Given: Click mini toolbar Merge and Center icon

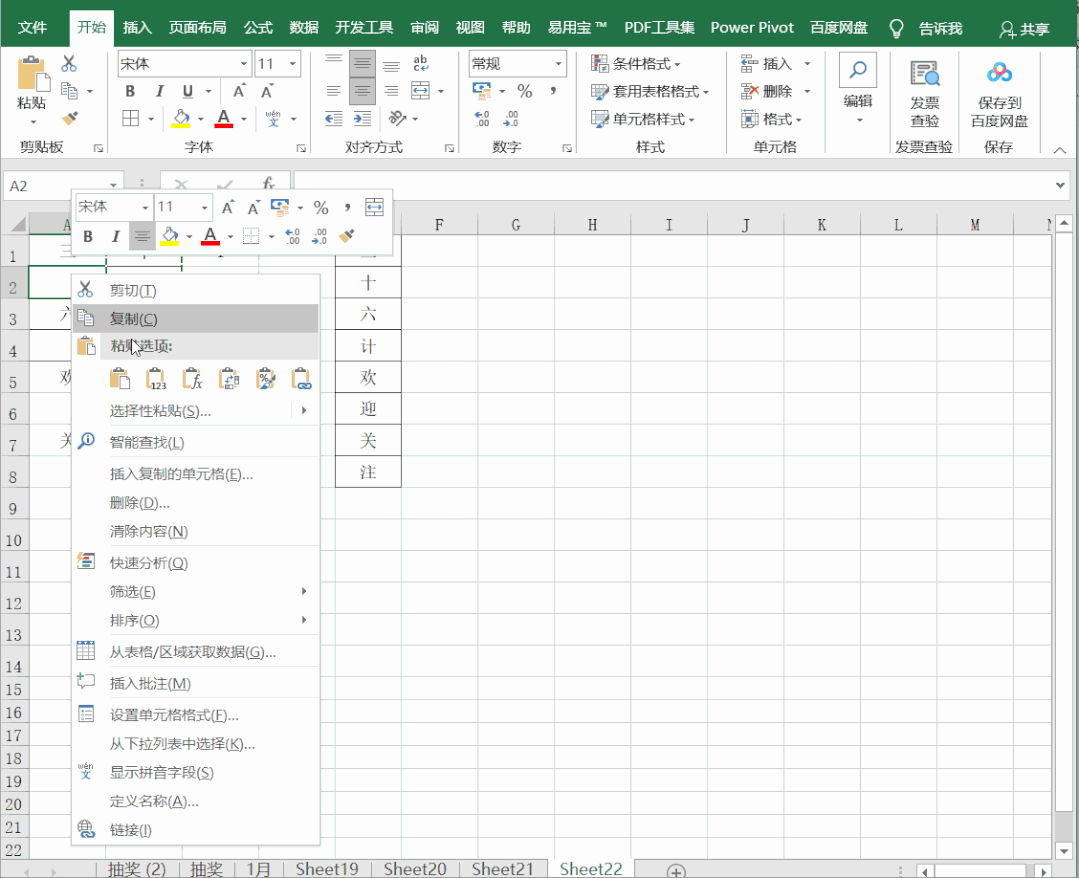Looking at the screenshot, I should (374, 206).
